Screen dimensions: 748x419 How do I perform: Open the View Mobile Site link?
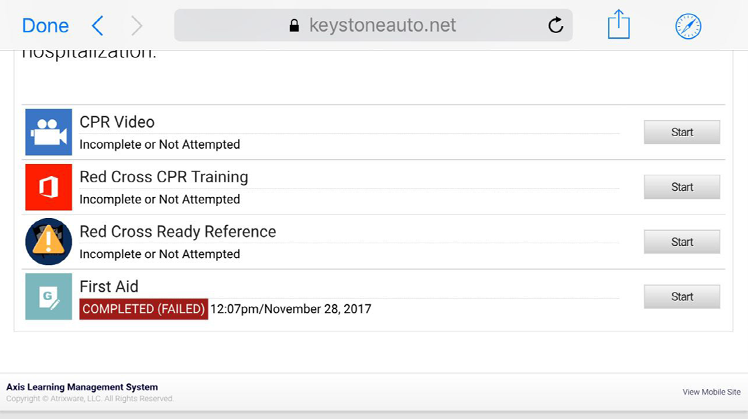(x=711, y=392)
